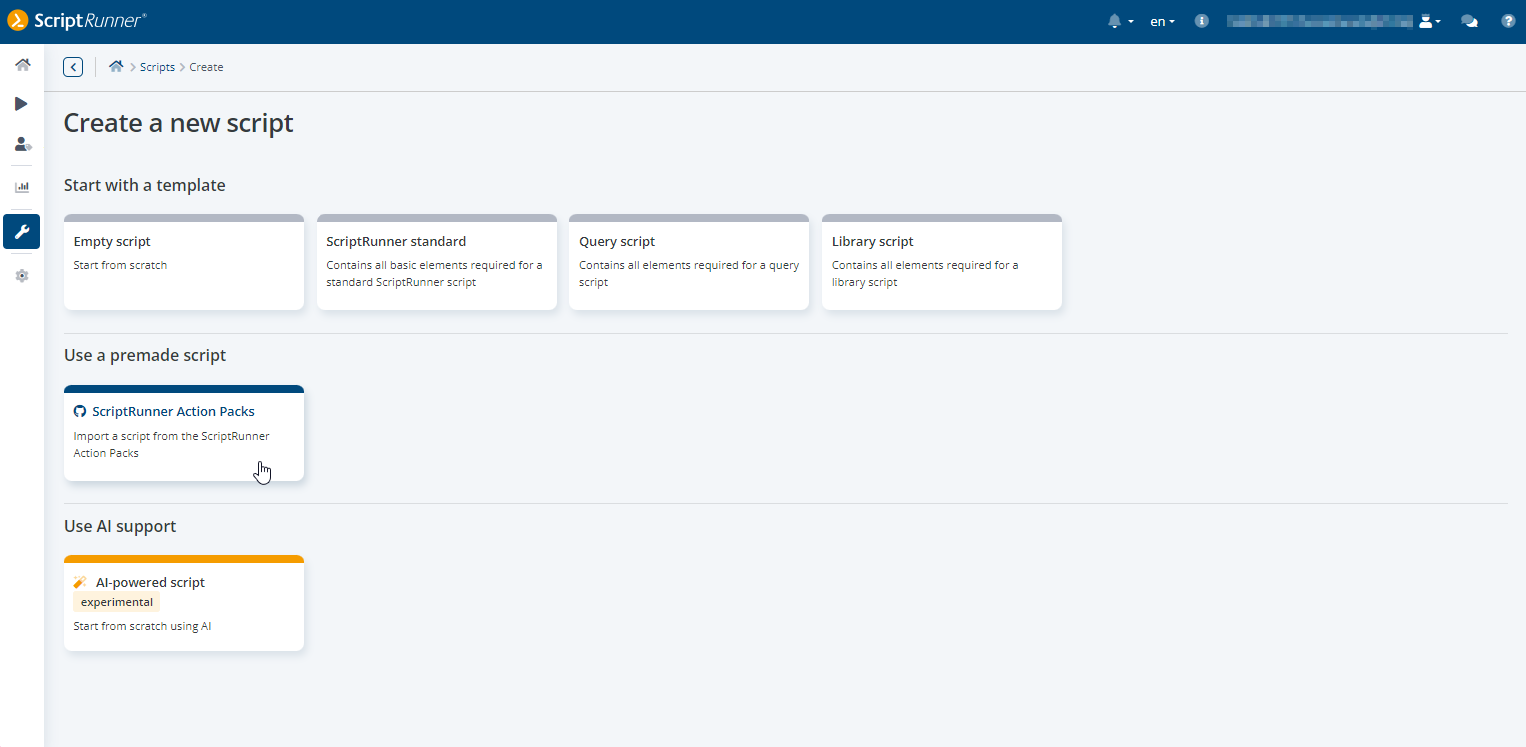The width and height of the screenshot is (1526, 747).
Task: Open the chat feedback icon in header
Action: [x=1469, y=21]
